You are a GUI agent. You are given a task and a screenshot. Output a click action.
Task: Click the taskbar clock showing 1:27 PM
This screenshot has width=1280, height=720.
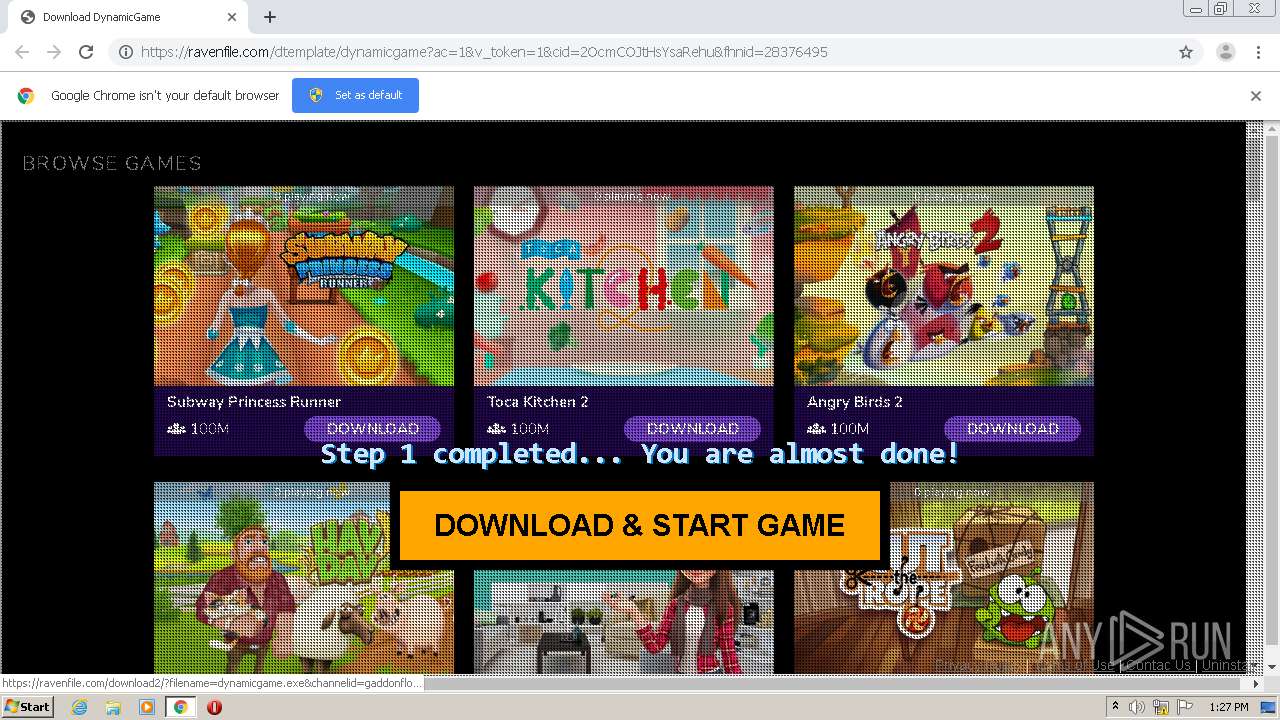tap(1229, 707)
